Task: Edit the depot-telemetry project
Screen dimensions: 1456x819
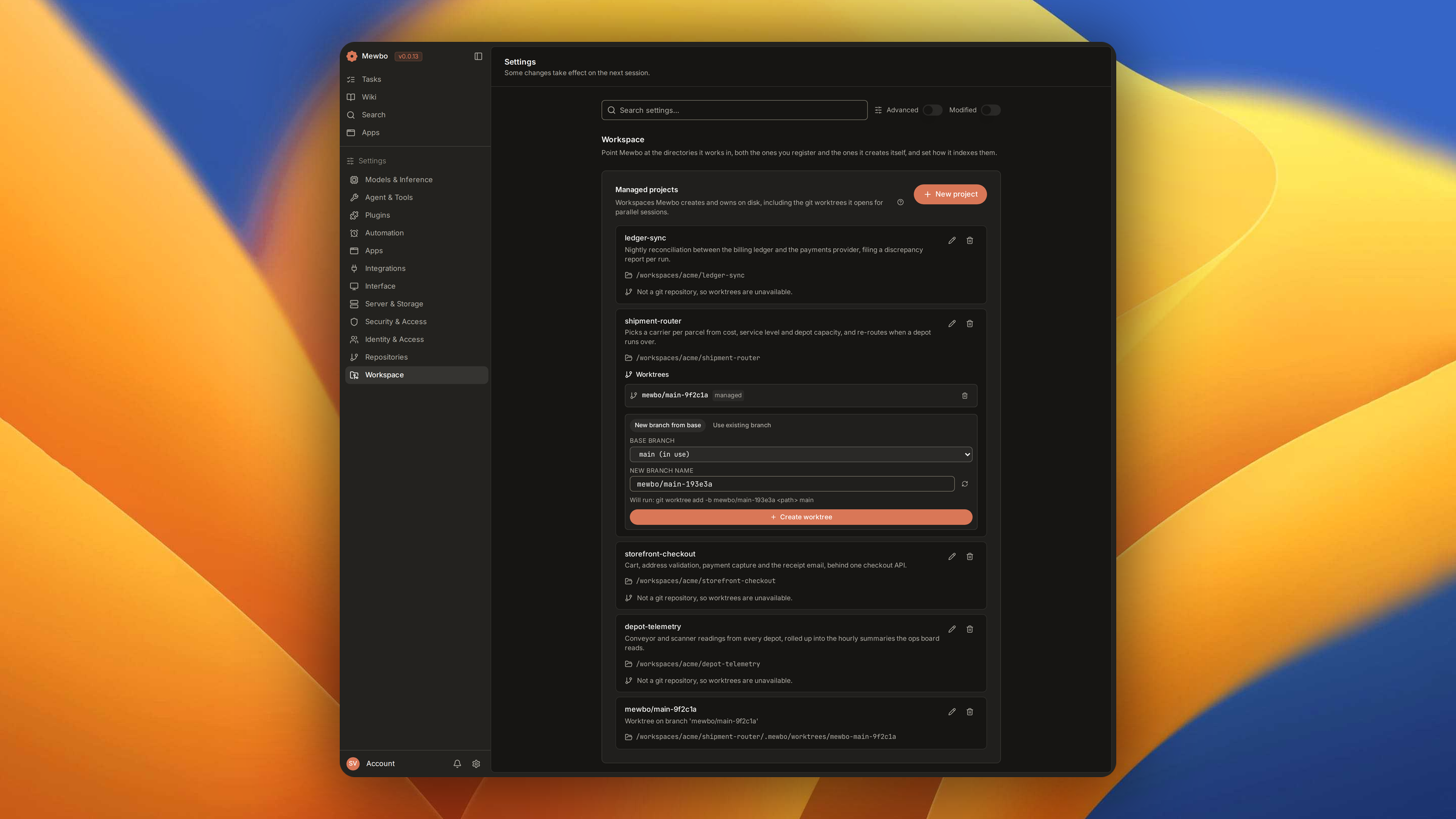Action: click(x=952, y=630)
